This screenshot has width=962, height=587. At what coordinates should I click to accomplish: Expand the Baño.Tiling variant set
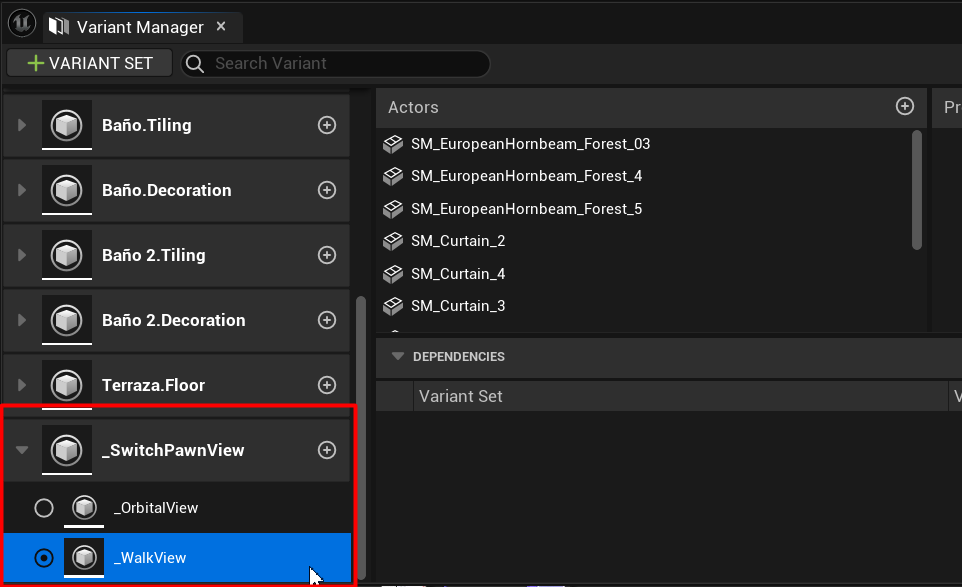[22, 125]
